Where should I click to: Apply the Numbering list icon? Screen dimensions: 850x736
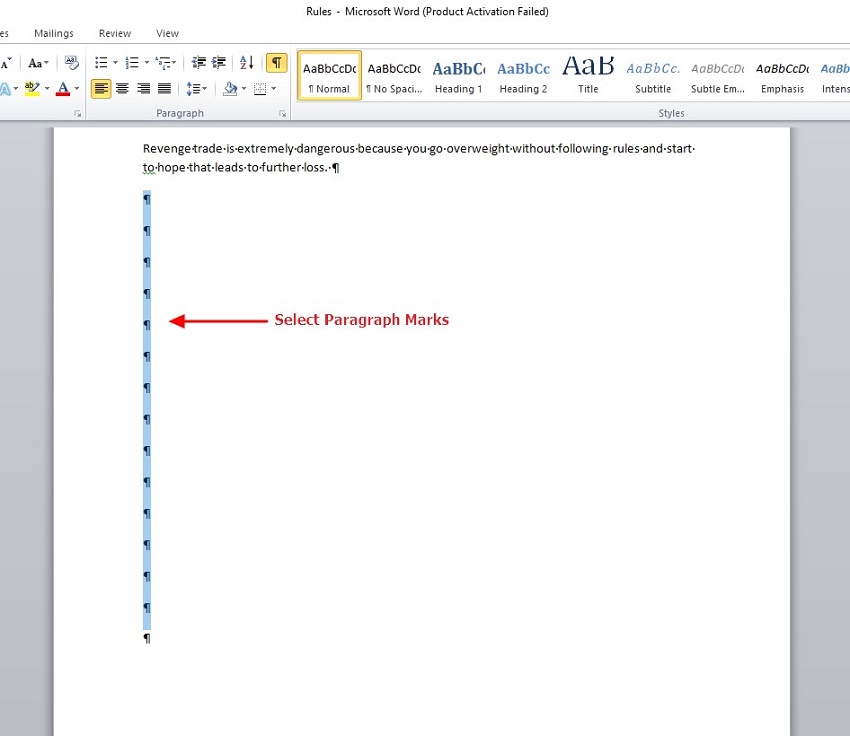click(x=132, y=63)
